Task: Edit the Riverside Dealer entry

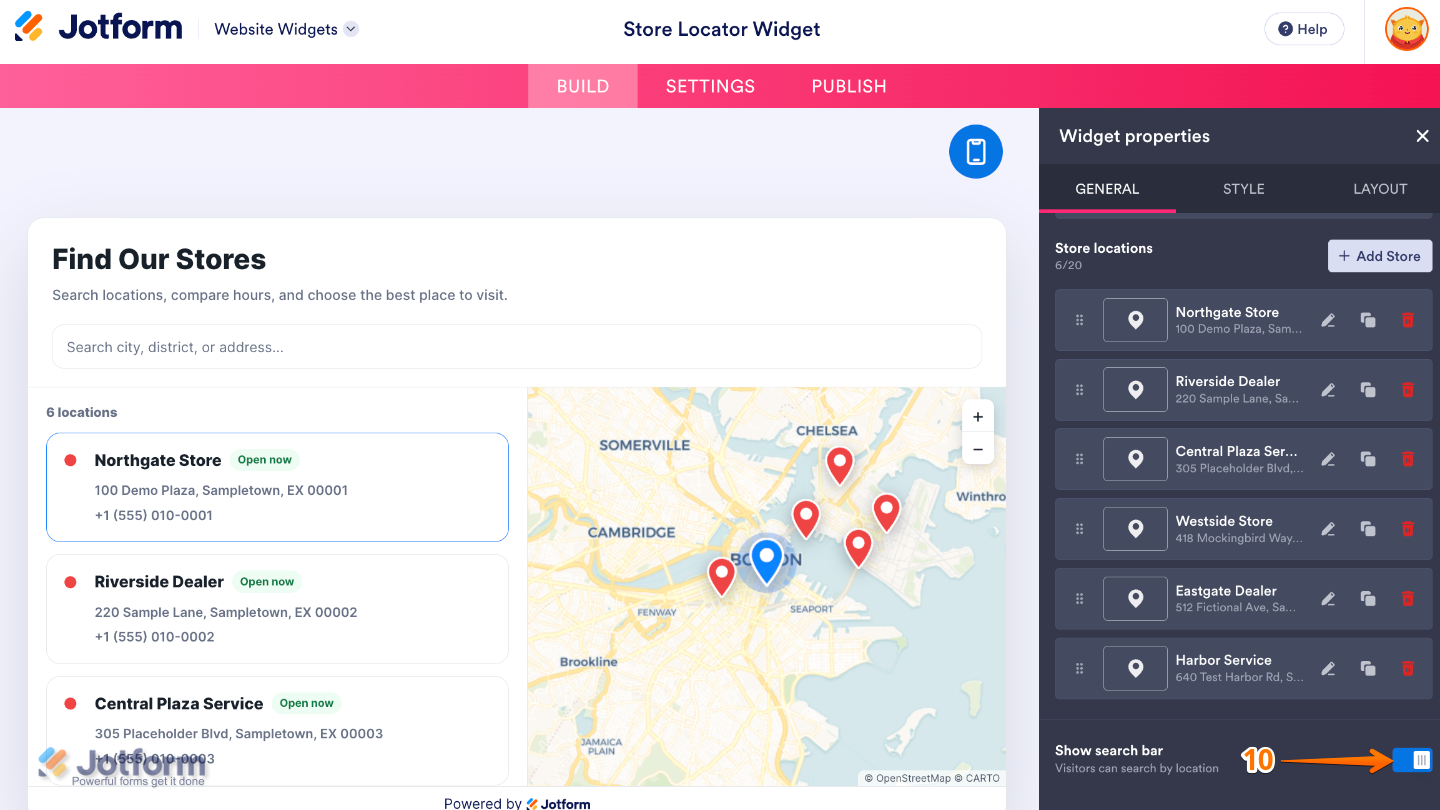Action: (1328, 390)
